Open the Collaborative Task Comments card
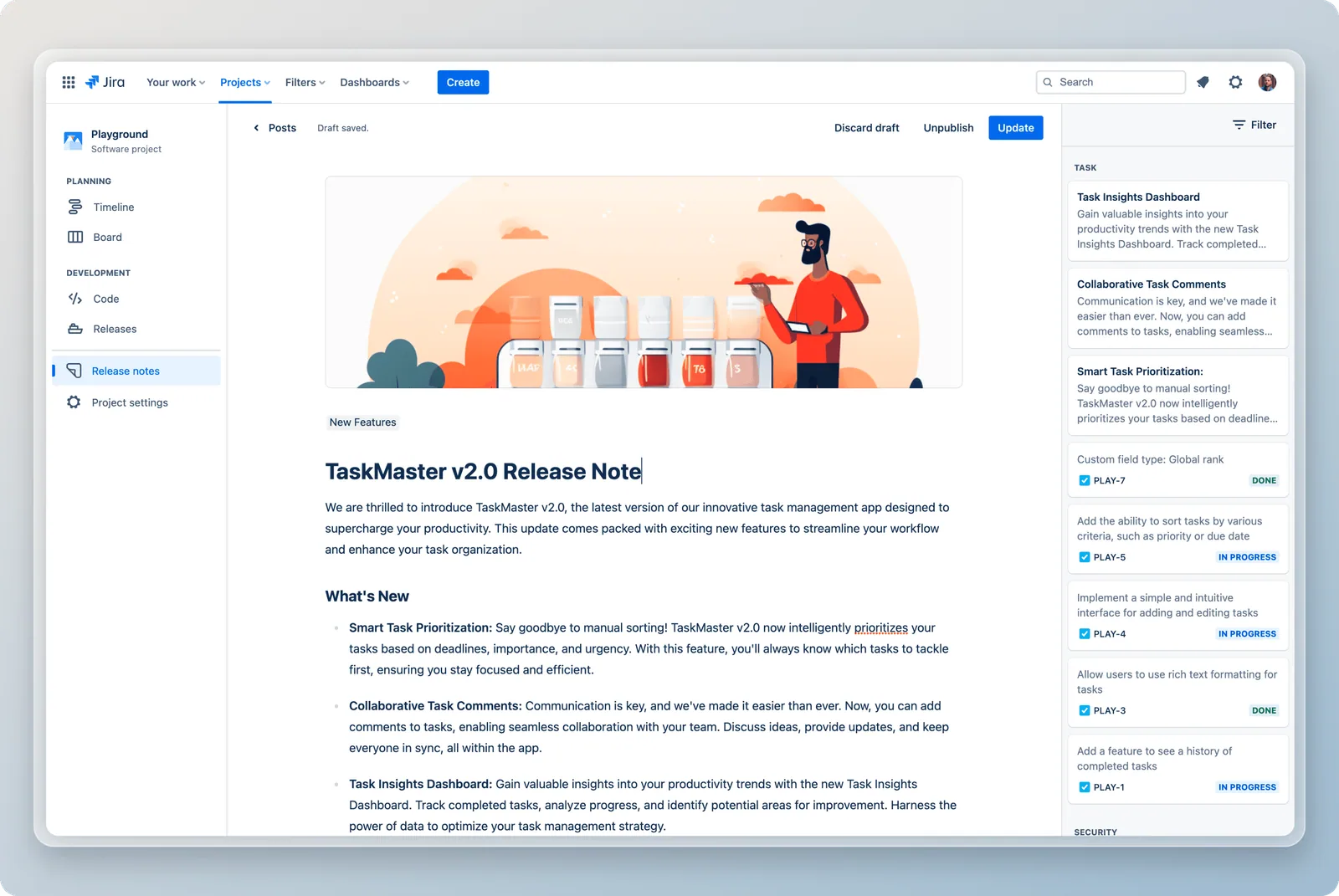This screenshot has width=1339, height=896. pos(1177,308)
